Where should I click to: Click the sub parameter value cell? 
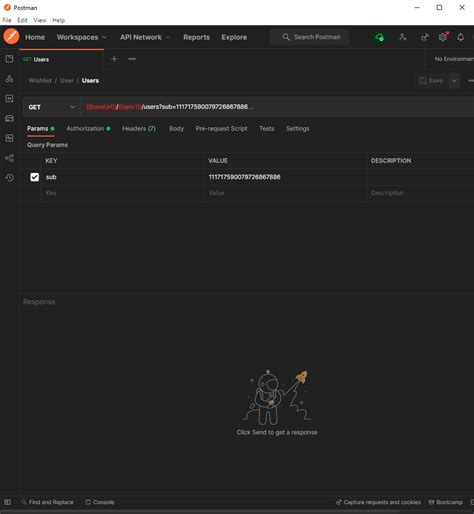click(x=285, y=177)
